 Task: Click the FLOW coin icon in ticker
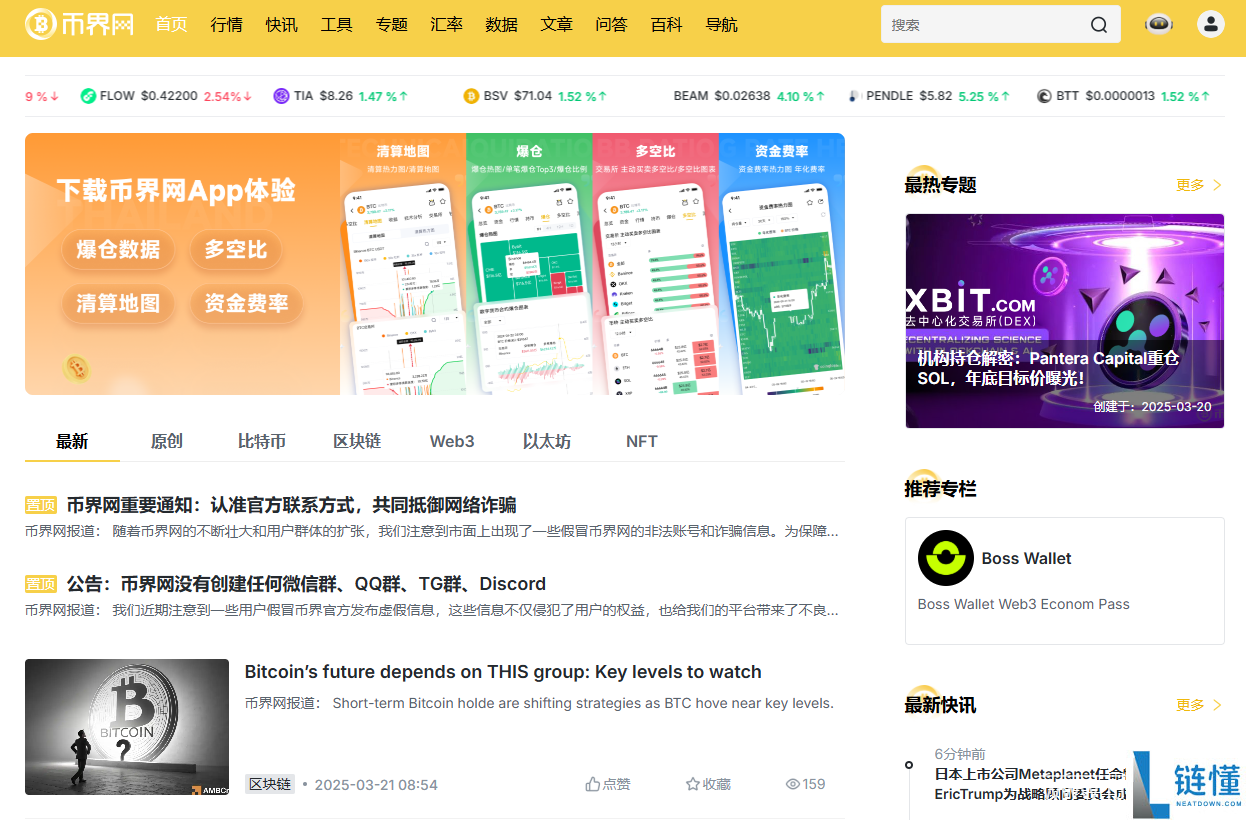pos(88,96)
